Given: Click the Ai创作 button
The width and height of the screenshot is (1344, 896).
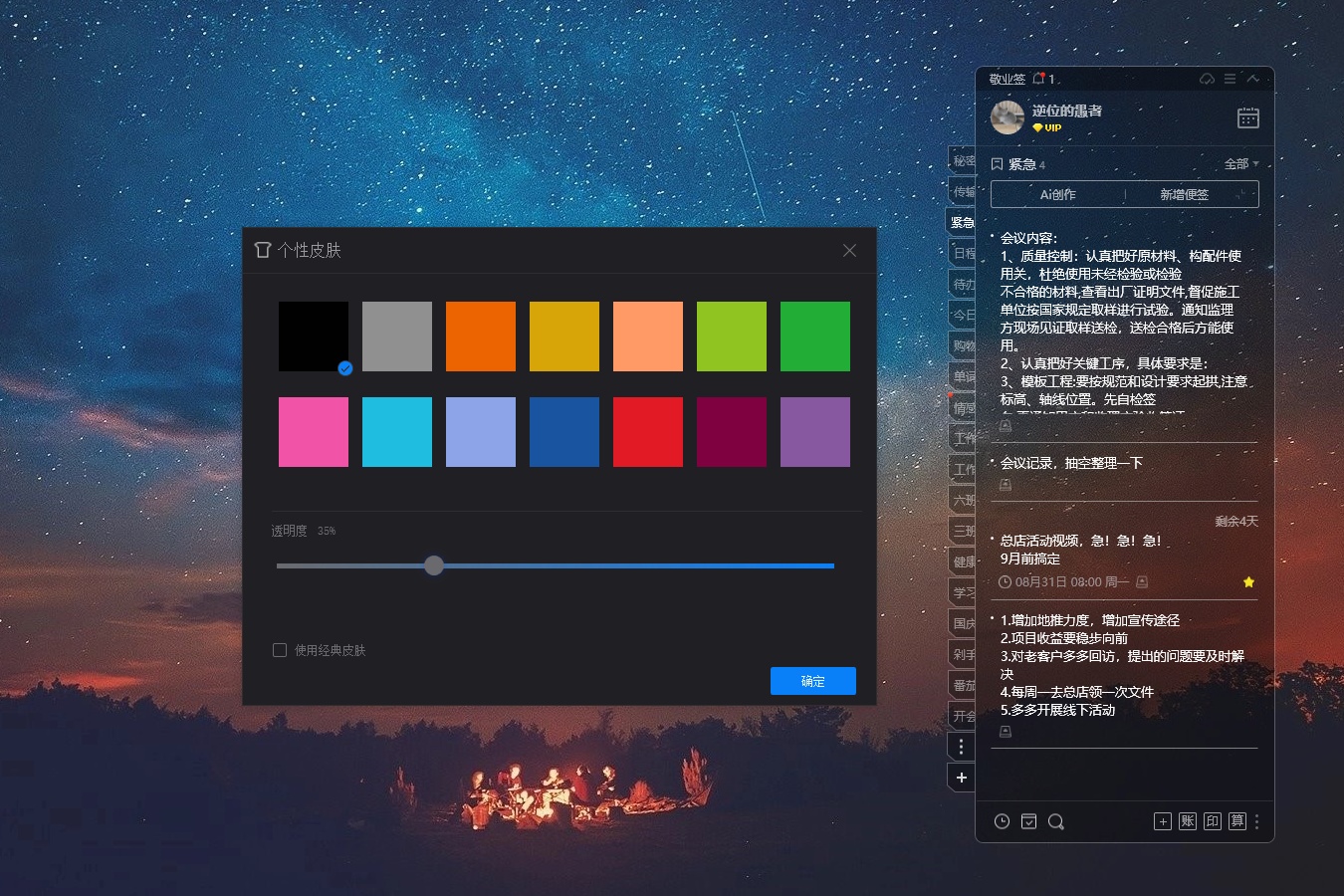Looking at the screenshot, I should point(1057,194).
